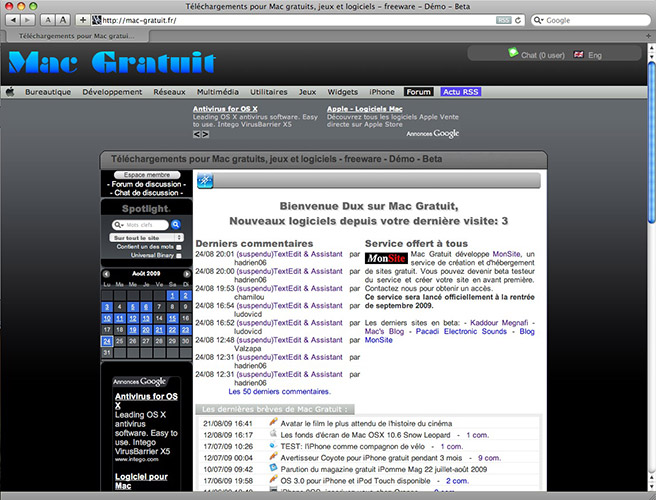Viewport: 656px width, 500px height.
Task: Click the pencil icon beside Avatar news item
Action: click(274, 421)
